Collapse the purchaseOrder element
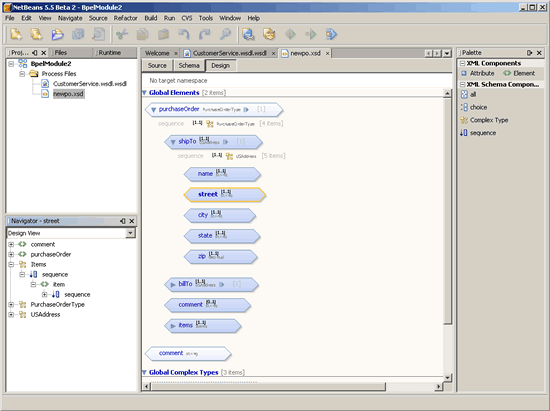 (153, 110)
